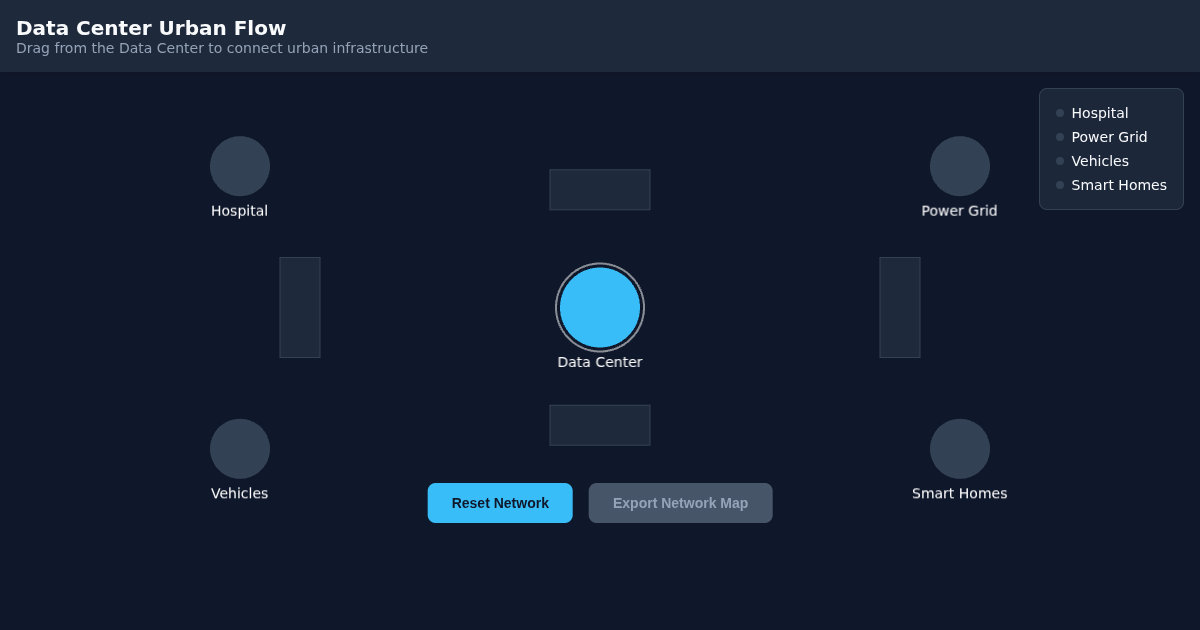Click the Power Grid legend status dot

pyautogui.click(x=1060, y=137)
